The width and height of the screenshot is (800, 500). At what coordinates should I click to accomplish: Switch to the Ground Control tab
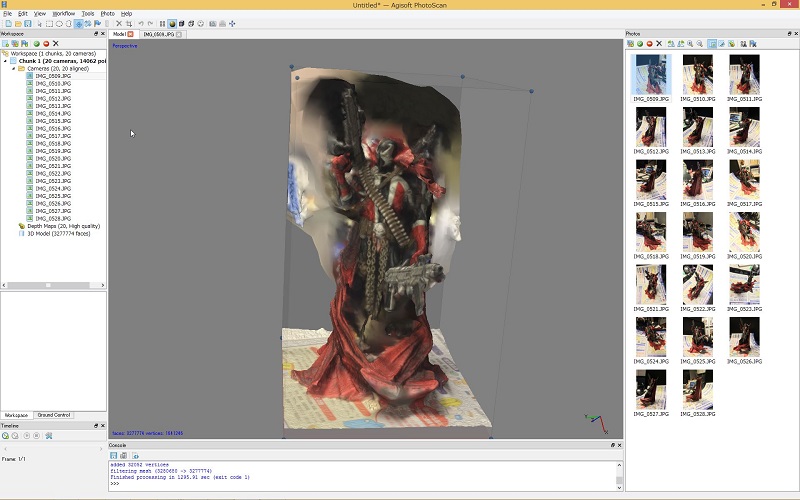54,415
